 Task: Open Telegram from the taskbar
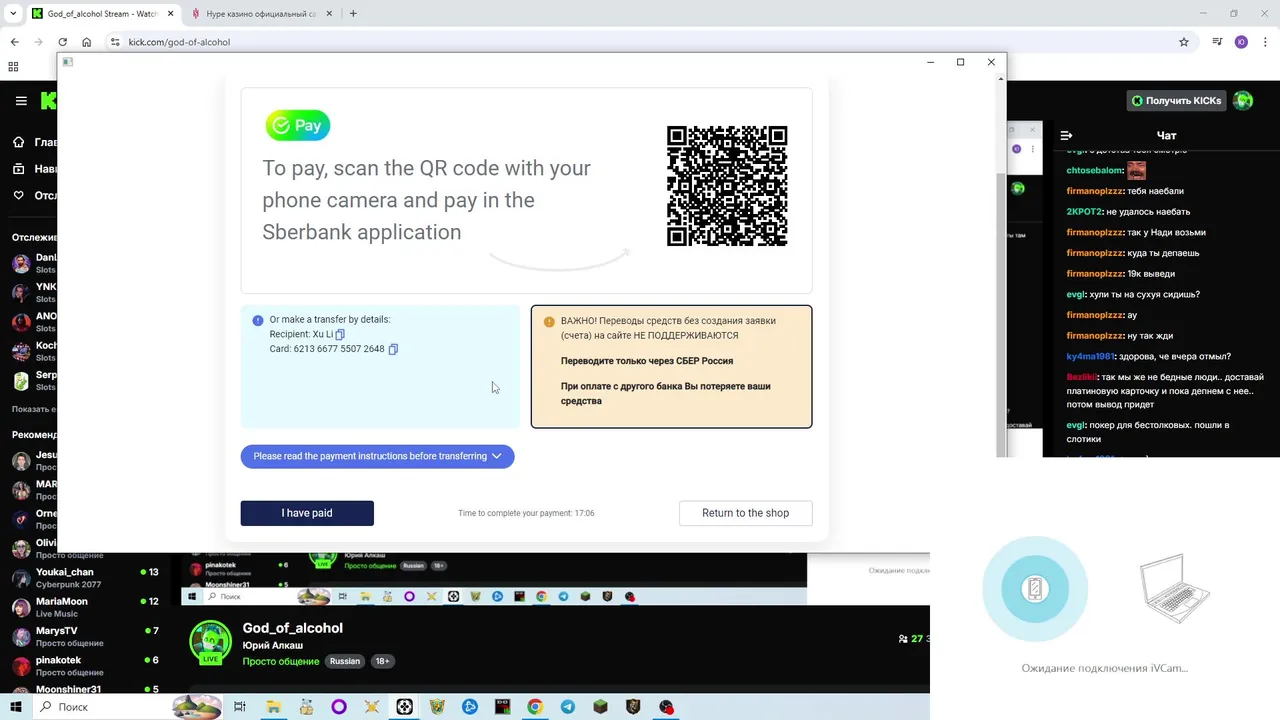[x=568, y=707]
